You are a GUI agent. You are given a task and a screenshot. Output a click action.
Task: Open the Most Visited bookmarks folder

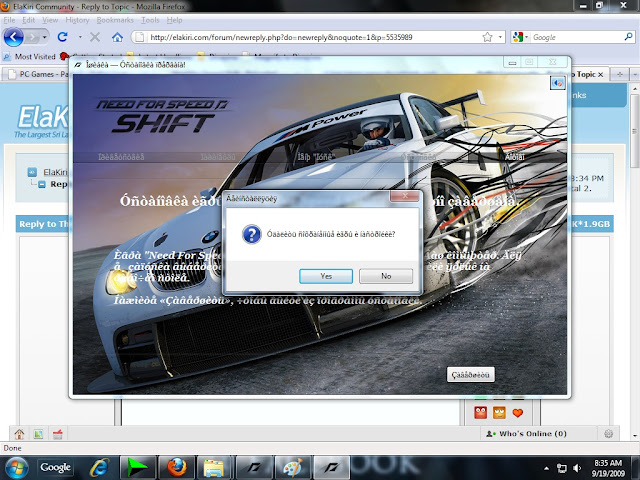29,57
